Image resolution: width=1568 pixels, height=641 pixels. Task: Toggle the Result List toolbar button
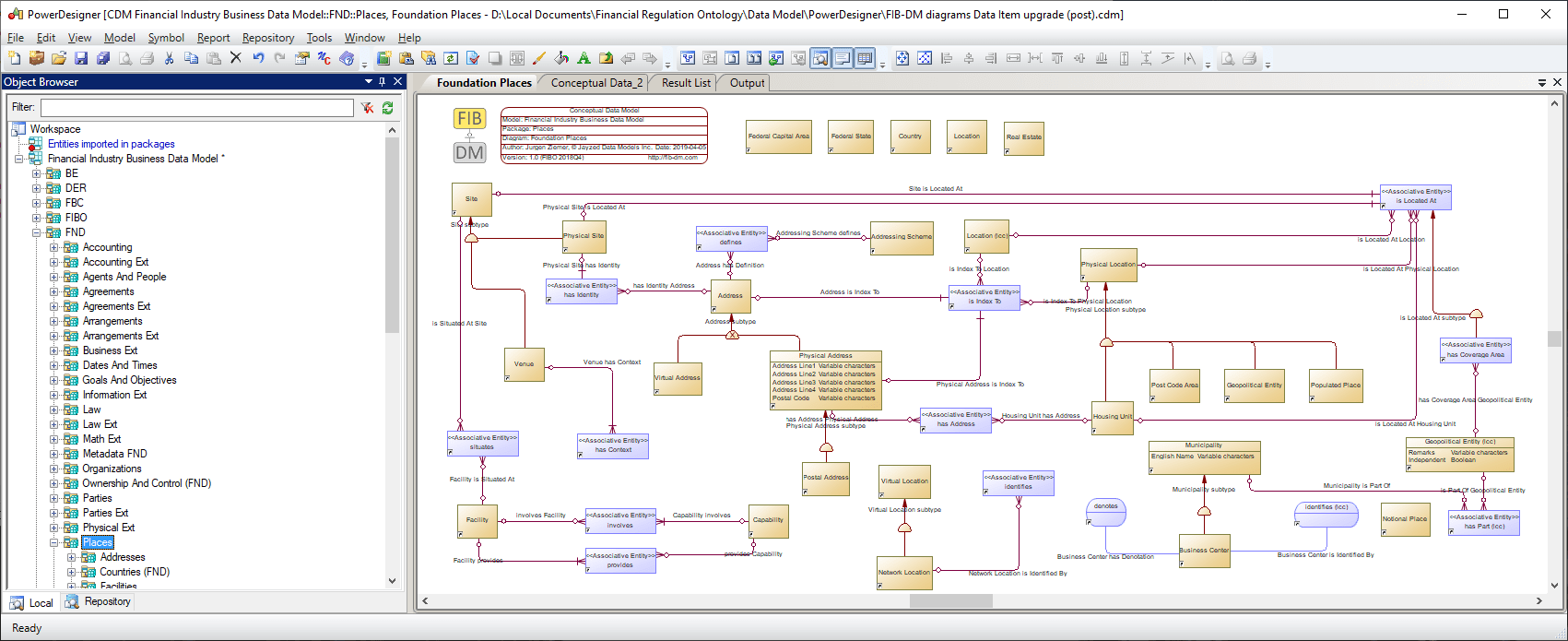tap(865, 58)
